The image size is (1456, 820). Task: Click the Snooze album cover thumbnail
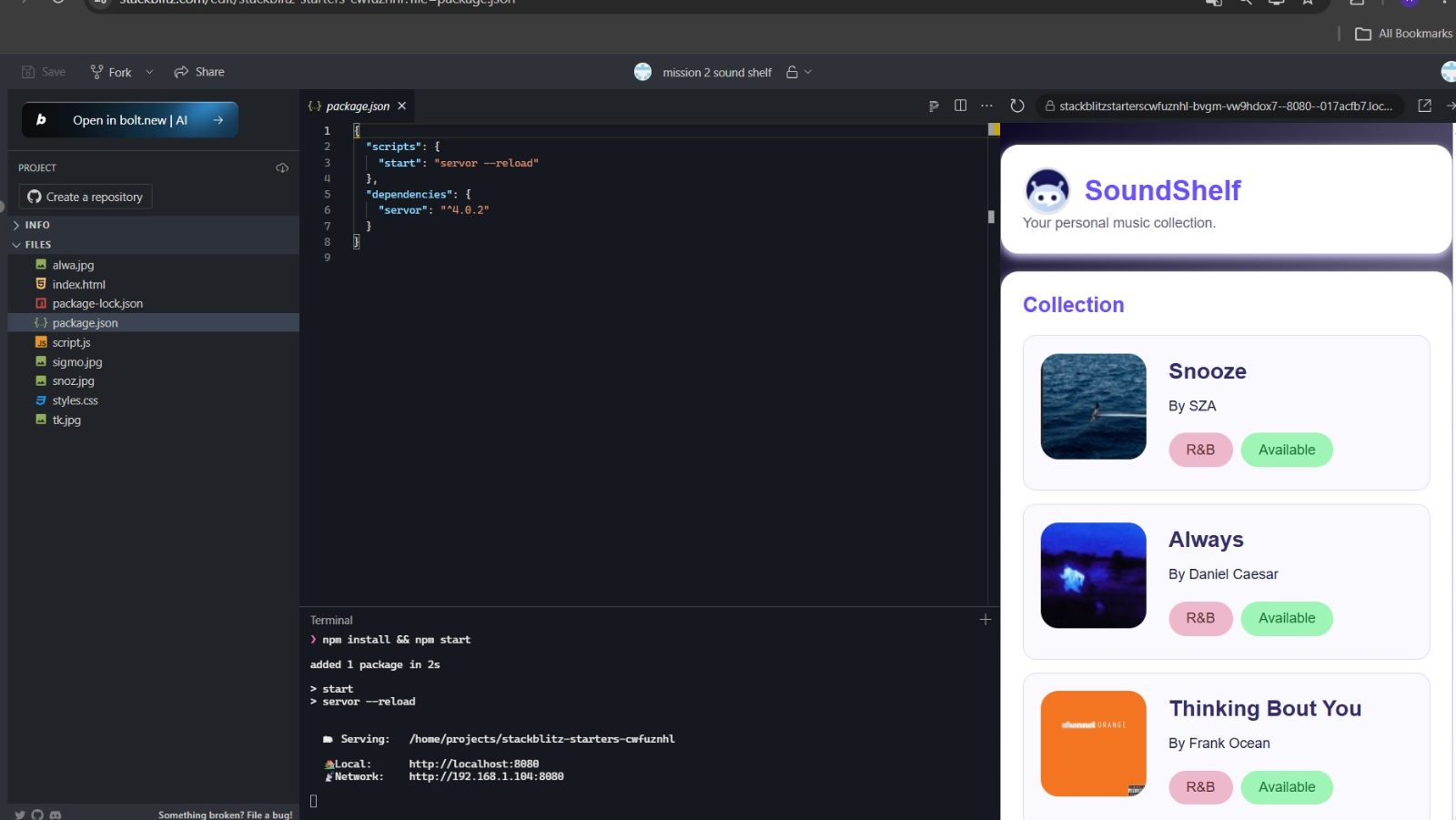[x=1094, y=407]
